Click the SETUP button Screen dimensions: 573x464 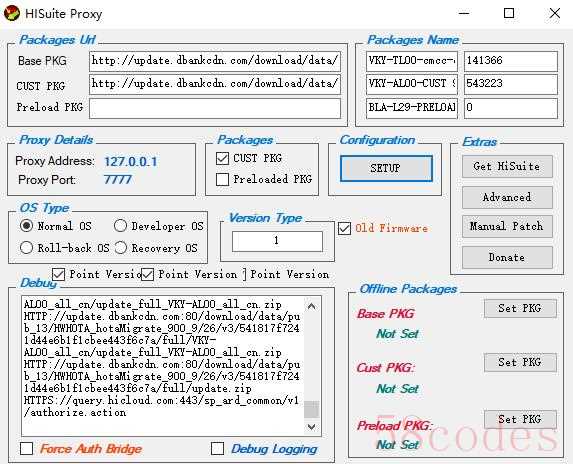click(x=386, y=168)
